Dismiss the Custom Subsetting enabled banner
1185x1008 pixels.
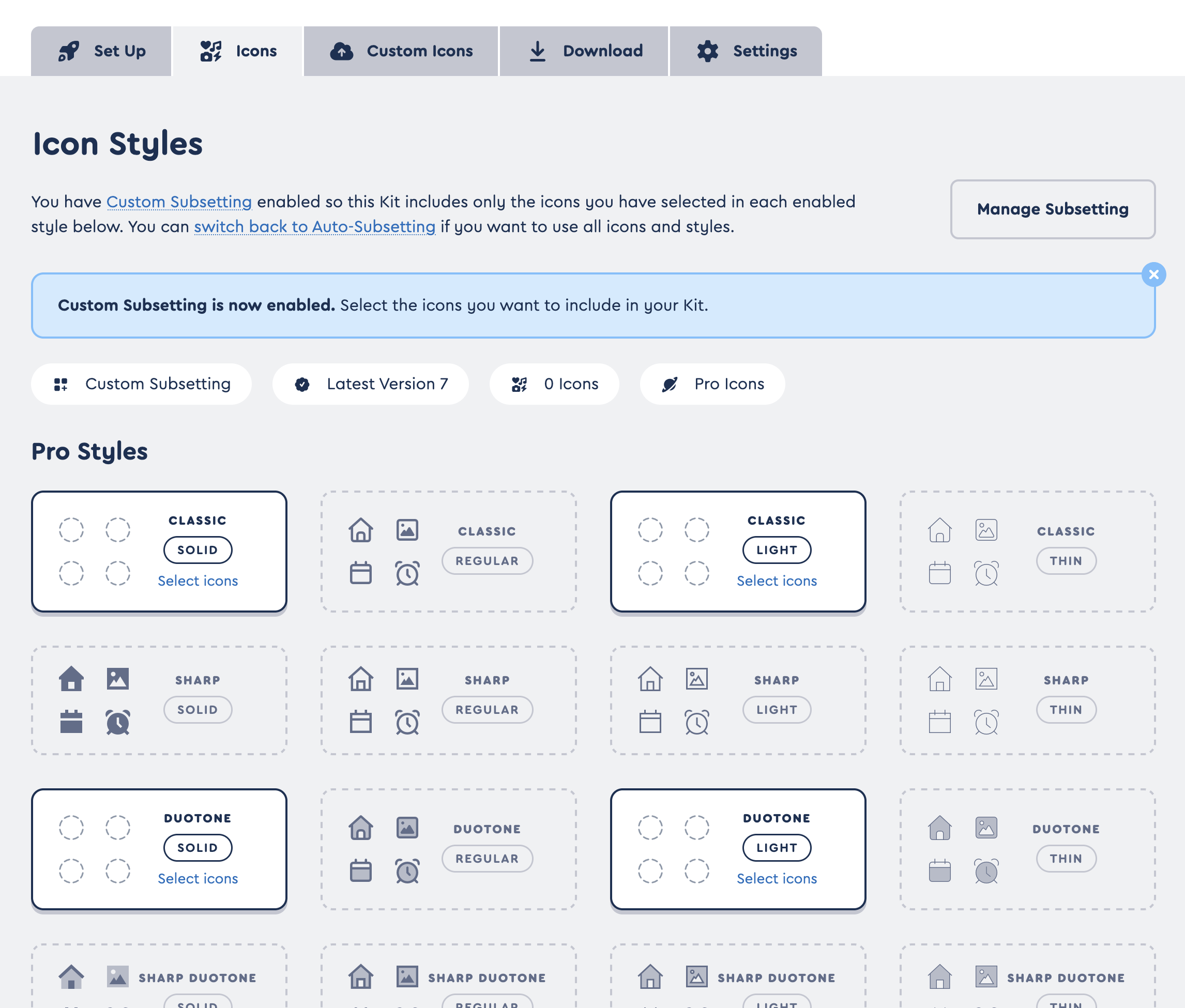point(1153,275)
